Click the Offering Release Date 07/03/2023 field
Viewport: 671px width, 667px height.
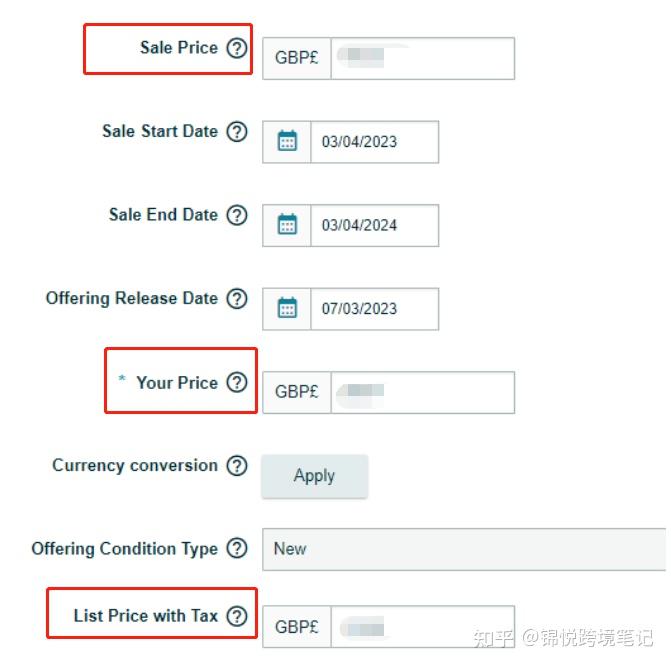click(374, 309)
